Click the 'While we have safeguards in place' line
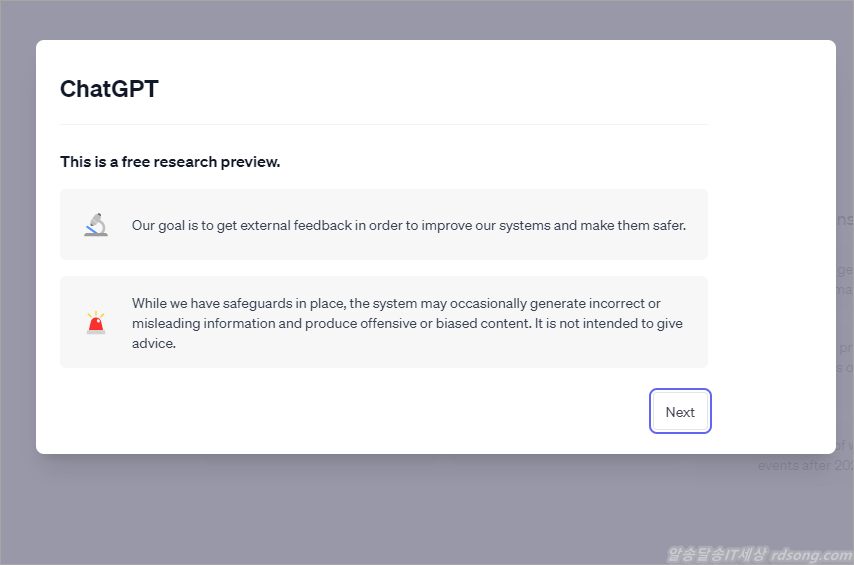This screenshot has height=565, width=854. pos(396,303)
